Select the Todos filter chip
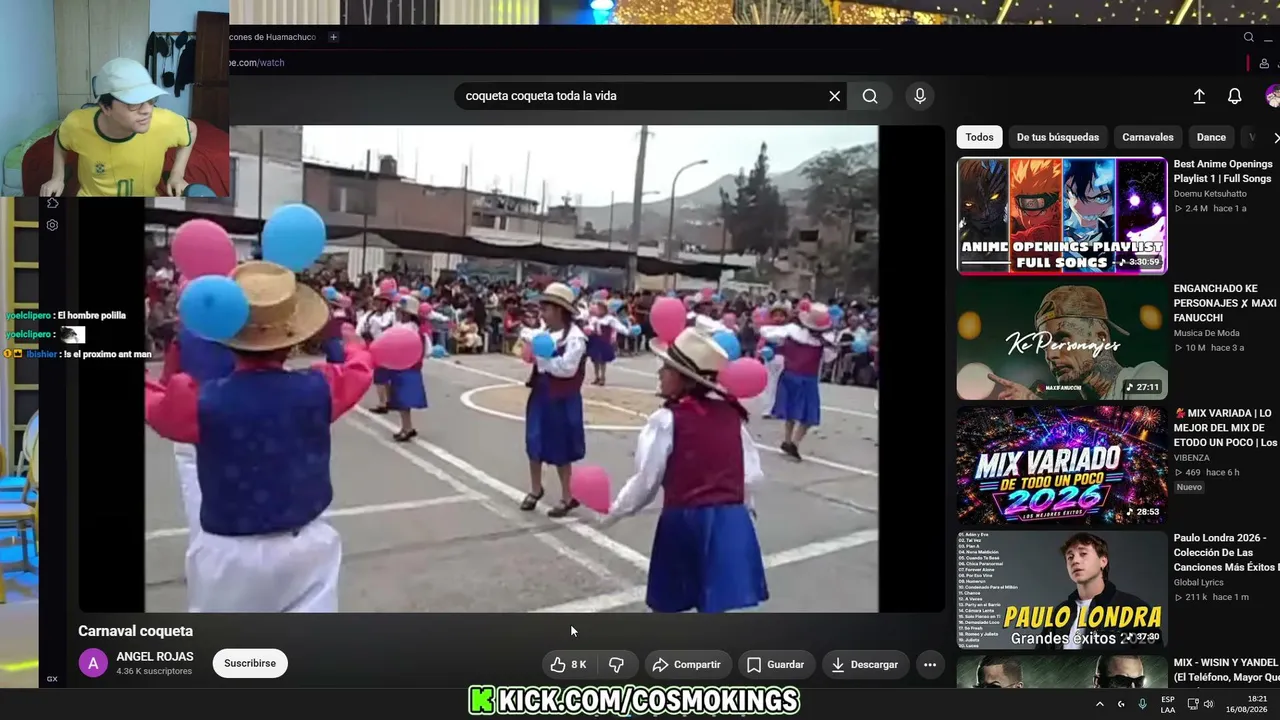The width and height of the screenshot is (1280, 720). pos(980,137)
